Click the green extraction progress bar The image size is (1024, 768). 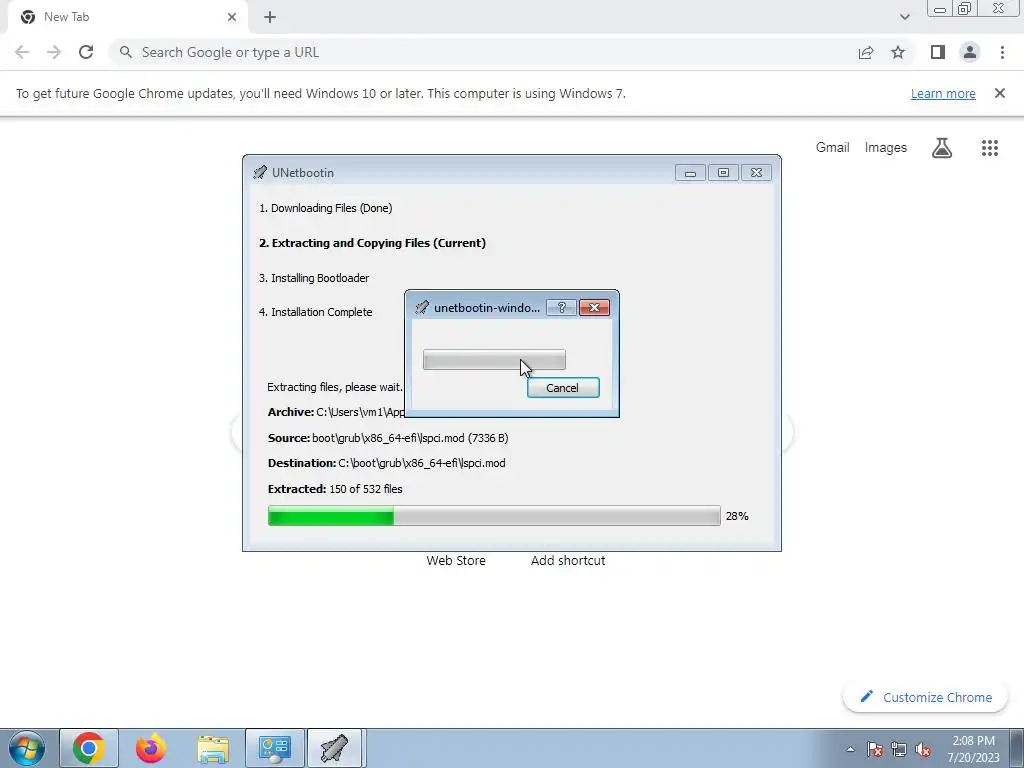click(494, 516)
